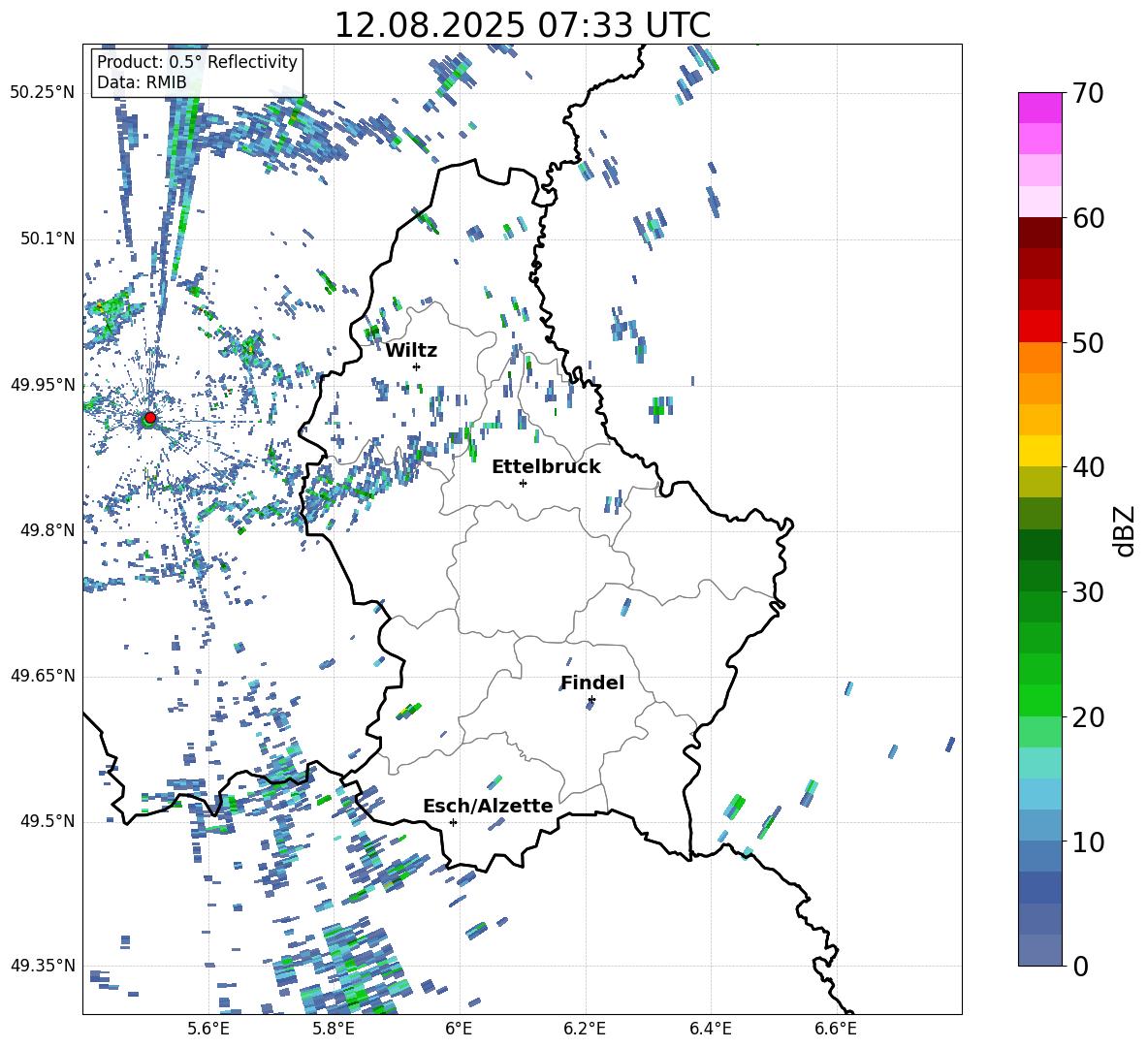1148x1048 pixels.
Task: Click the 50.25°N latitude label
Action: tap(43, 93)
